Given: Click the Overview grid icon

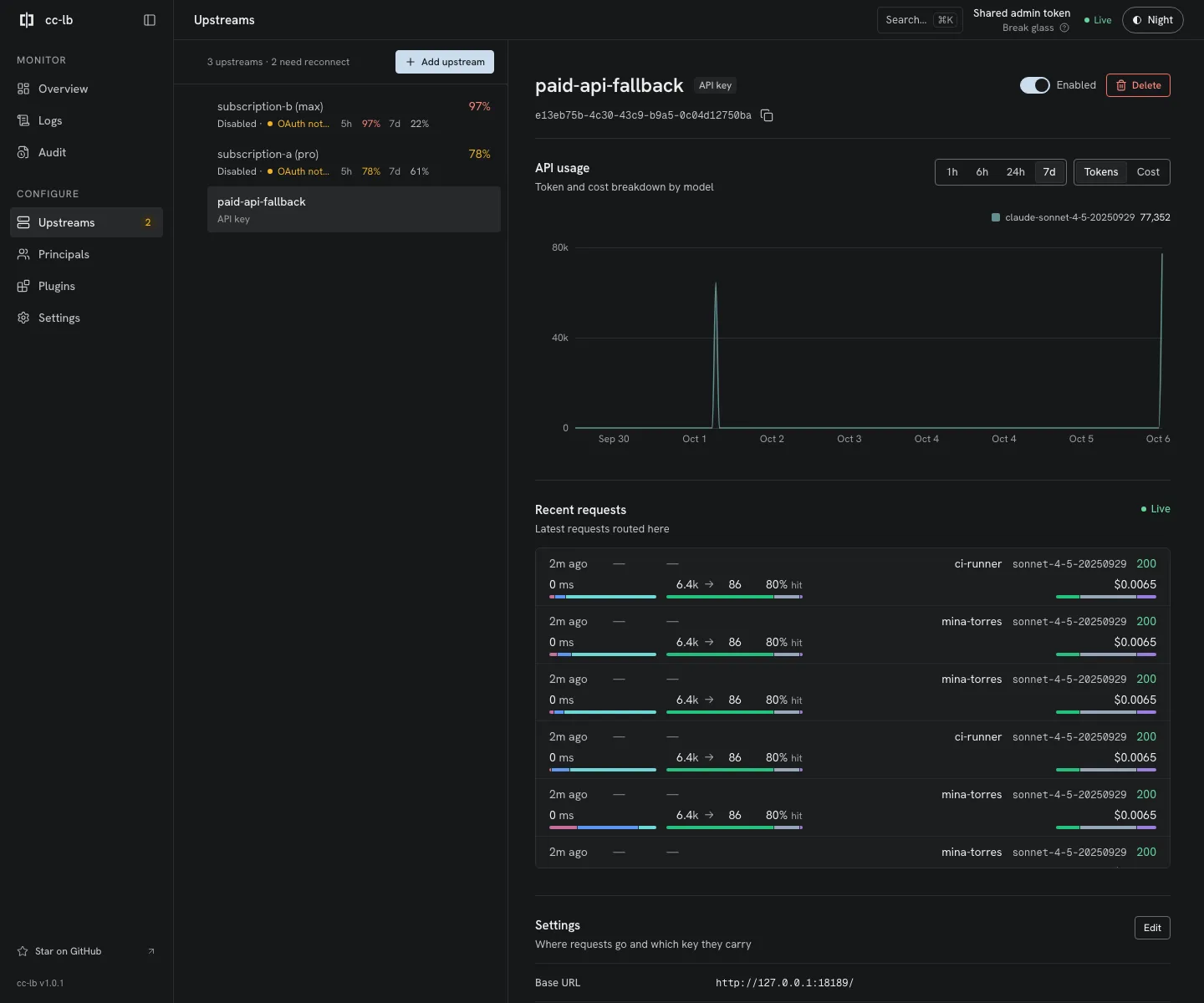Looking at the screenshot, I should pos(23,89).
